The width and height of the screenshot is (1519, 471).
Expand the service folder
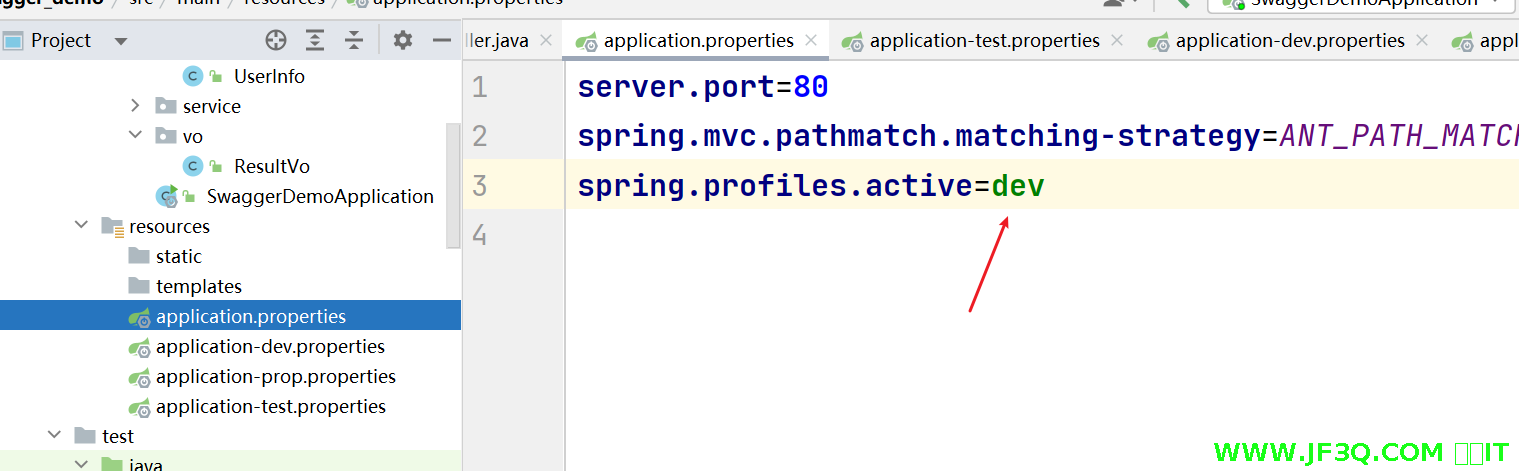click(x=136, y=106)
